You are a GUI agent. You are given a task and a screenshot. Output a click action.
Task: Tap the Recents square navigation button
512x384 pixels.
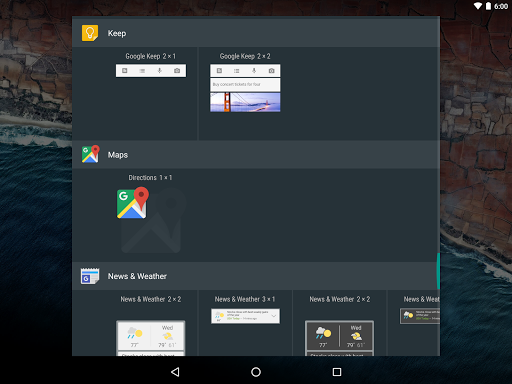point(337,372)
